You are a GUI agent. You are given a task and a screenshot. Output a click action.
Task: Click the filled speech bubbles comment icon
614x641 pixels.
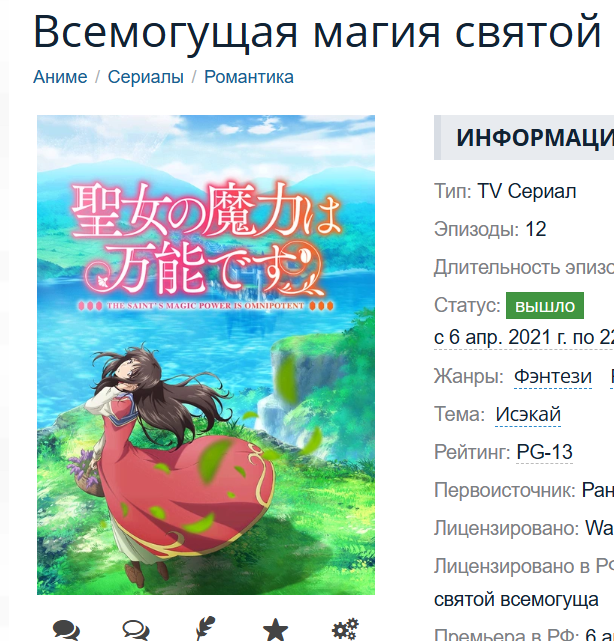[66, 630]
